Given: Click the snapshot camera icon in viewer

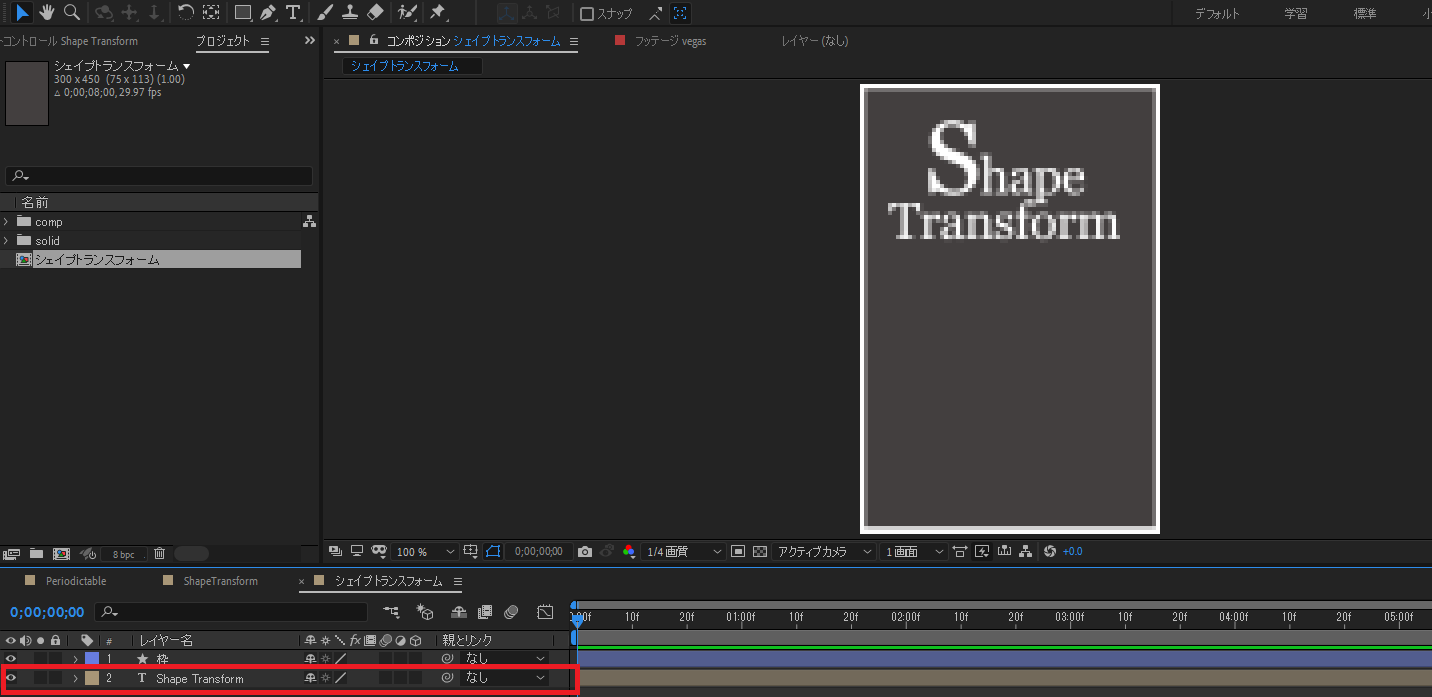Looking at the screenshot, I should [x=585, y=551].
